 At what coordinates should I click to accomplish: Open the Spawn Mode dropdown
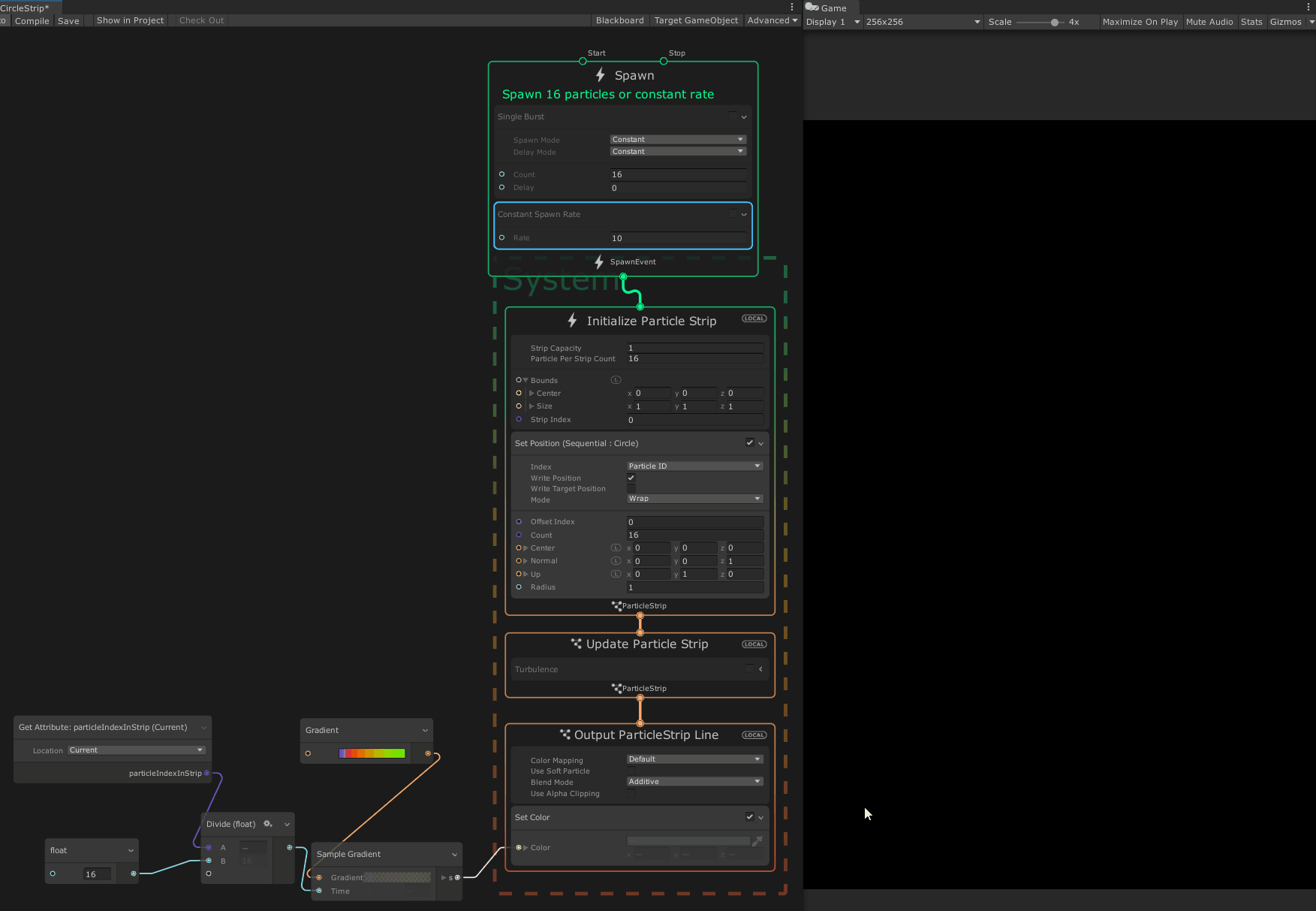tap(677, 140)
